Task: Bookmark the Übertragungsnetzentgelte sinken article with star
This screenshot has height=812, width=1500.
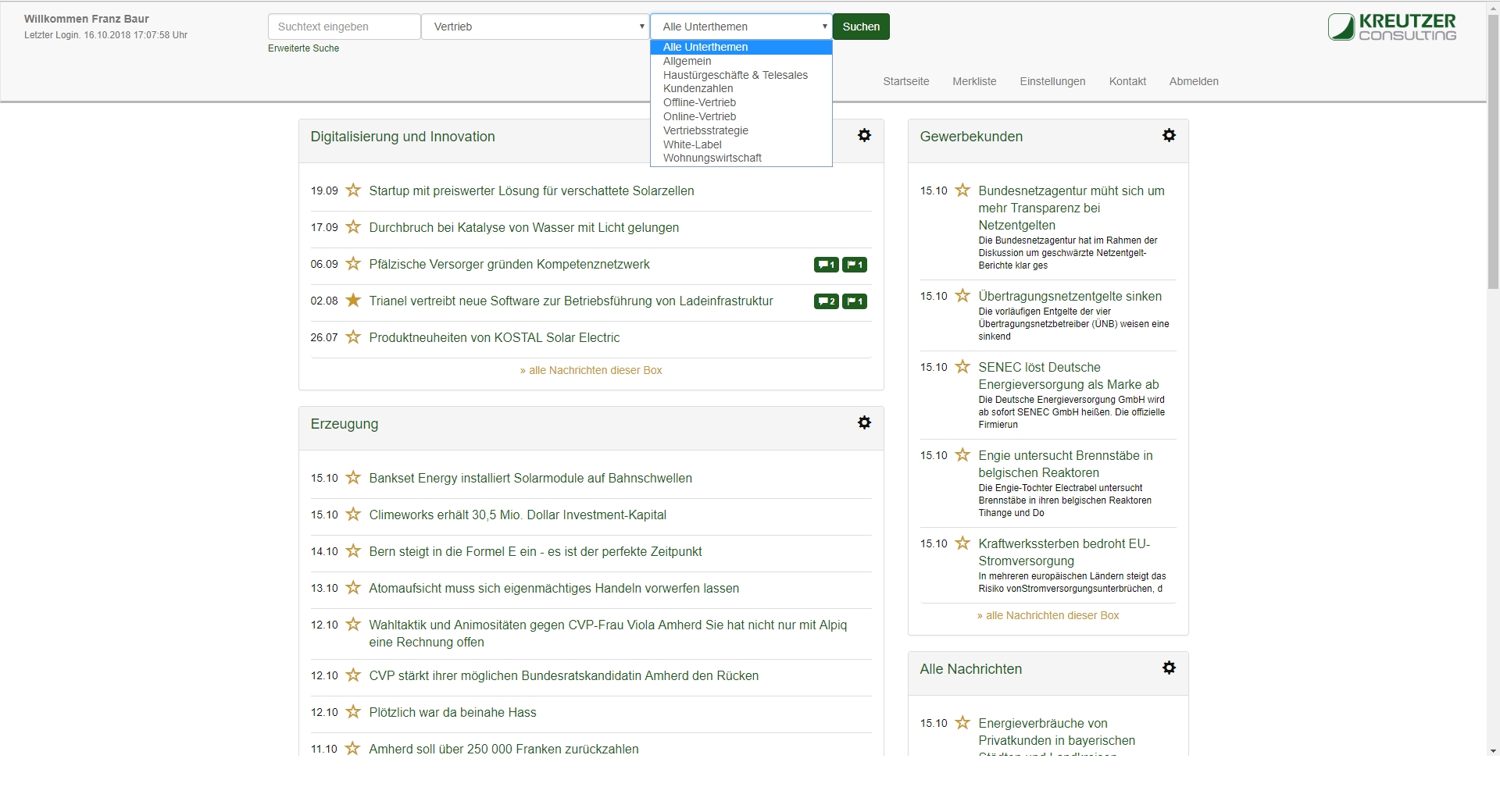Action: click(x=962, y=296)
